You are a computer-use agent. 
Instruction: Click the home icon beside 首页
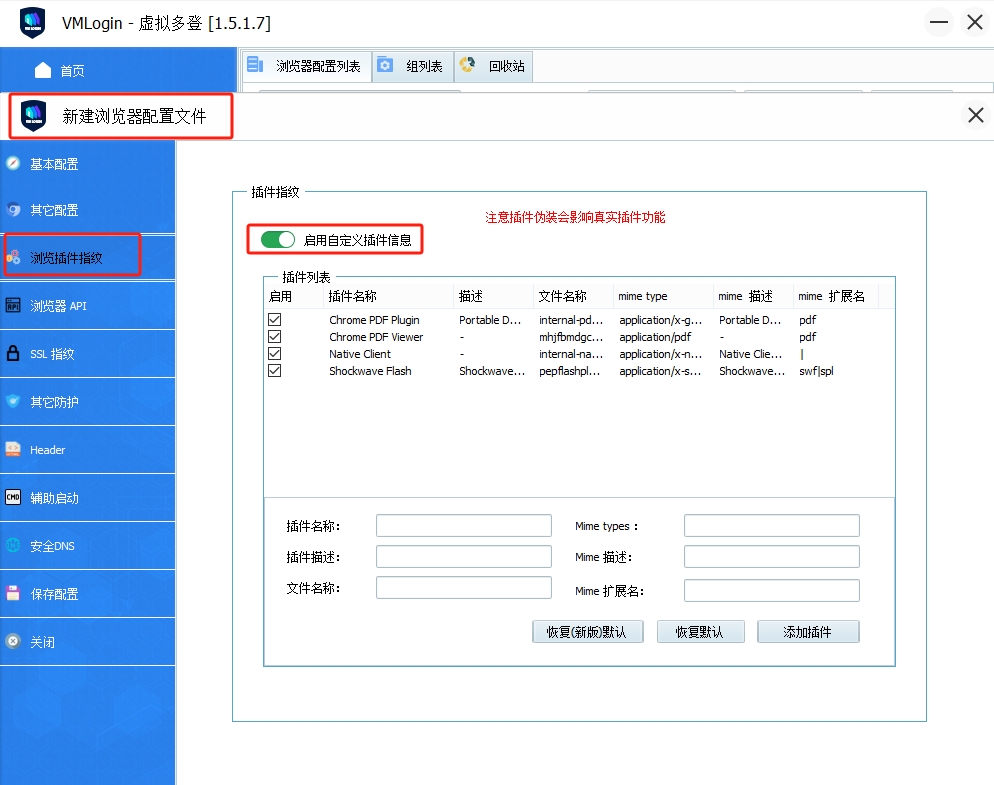42,70
